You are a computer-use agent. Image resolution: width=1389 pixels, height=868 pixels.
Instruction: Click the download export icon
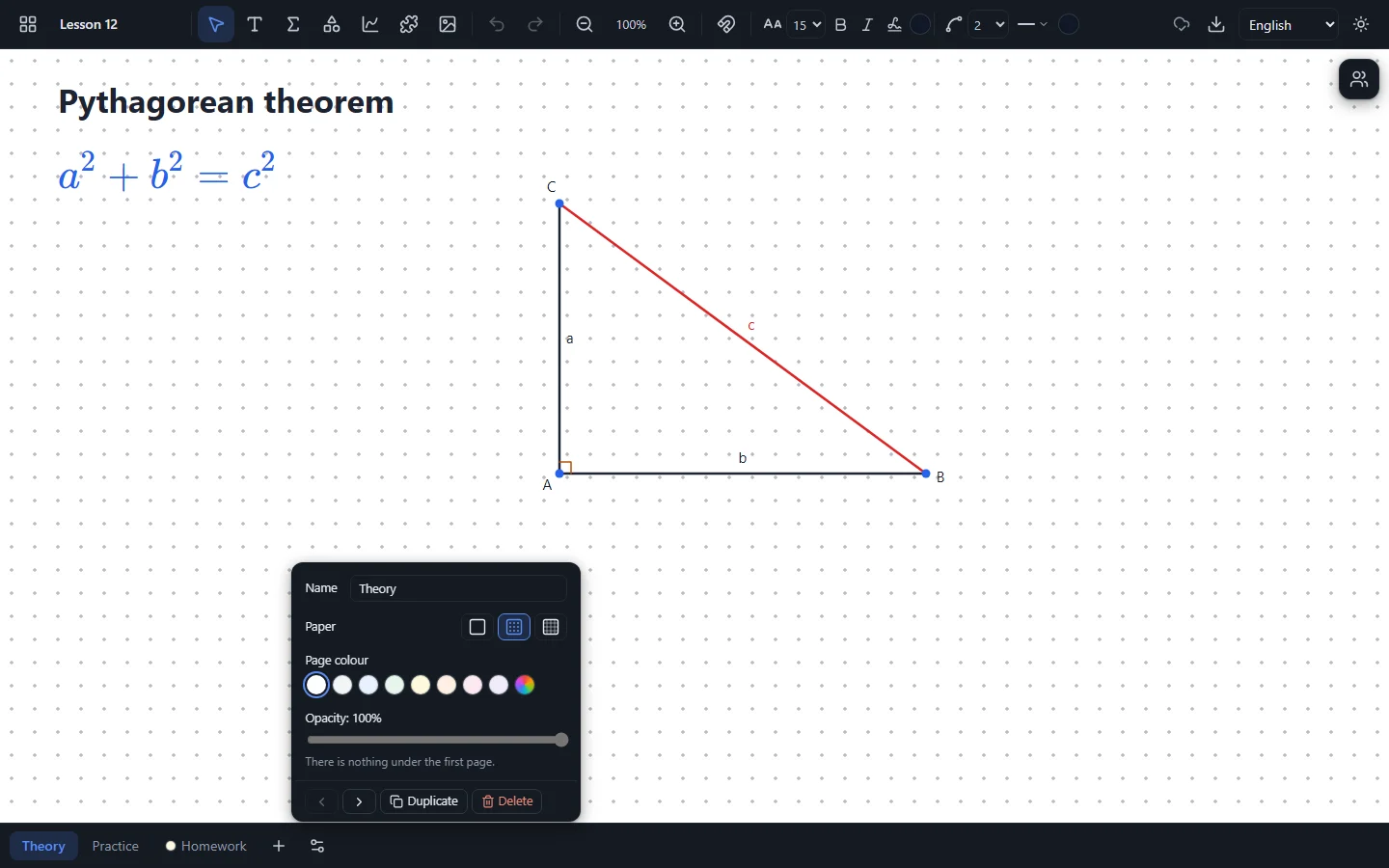tap(1217, 25)
